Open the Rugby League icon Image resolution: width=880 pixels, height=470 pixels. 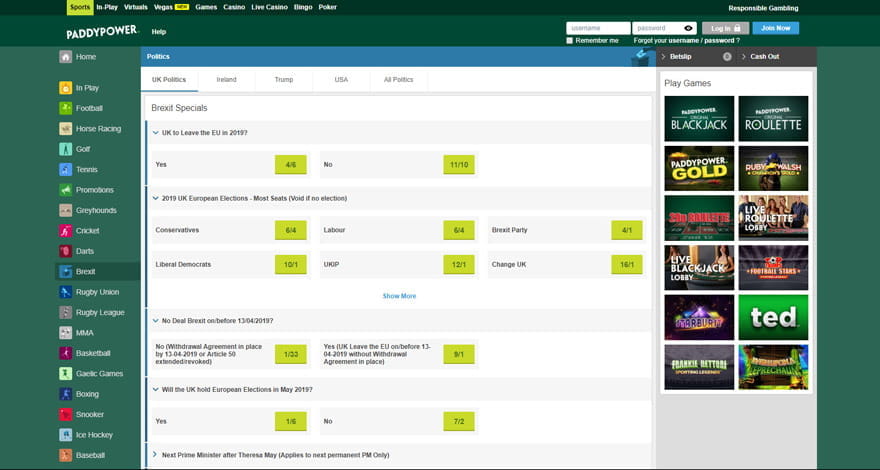(66, 312)
